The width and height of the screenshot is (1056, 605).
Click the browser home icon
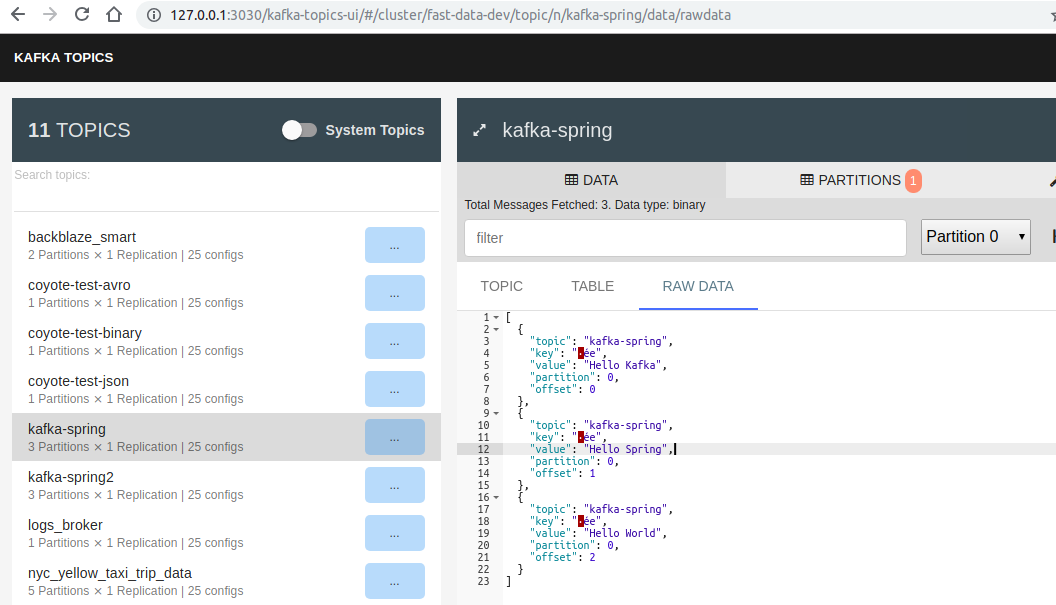click(113, 15)
